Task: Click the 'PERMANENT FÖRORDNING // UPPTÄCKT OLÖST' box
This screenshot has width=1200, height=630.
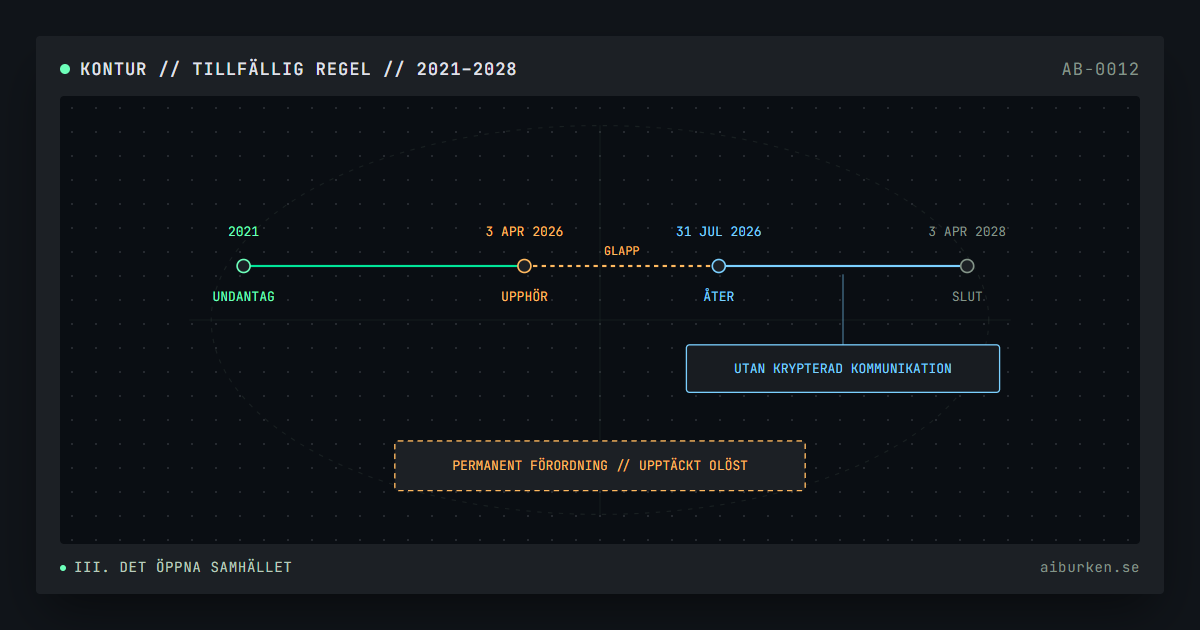Action: pos(600,466)
